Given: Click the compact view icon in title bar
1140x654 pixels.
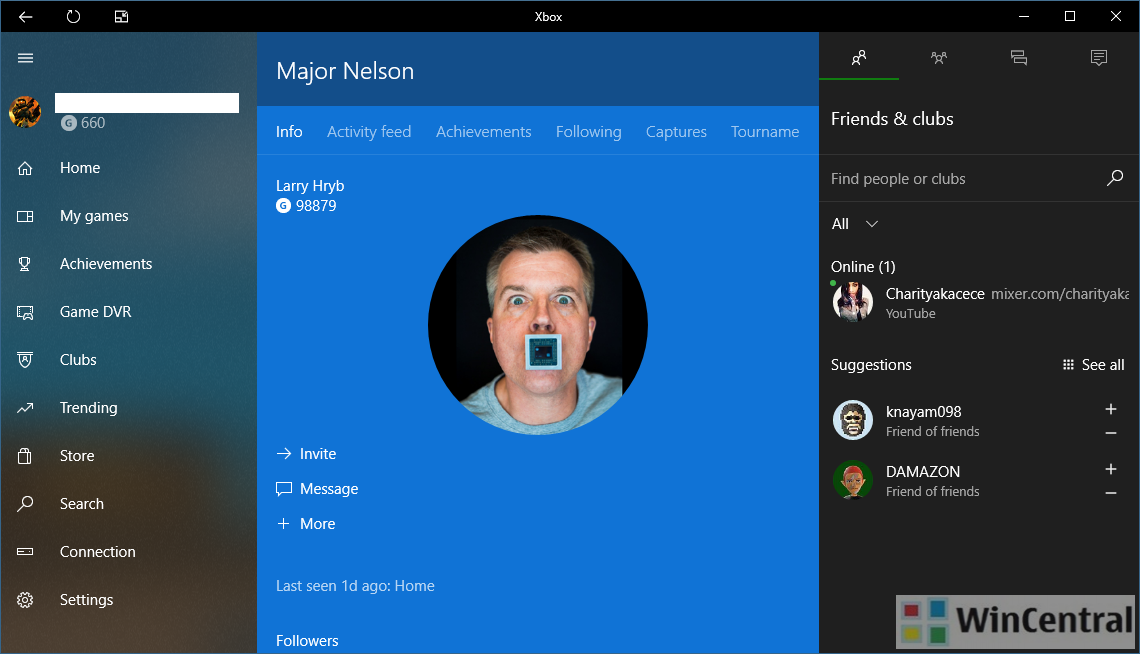Looking at the screenshot, I should [121, 17].
